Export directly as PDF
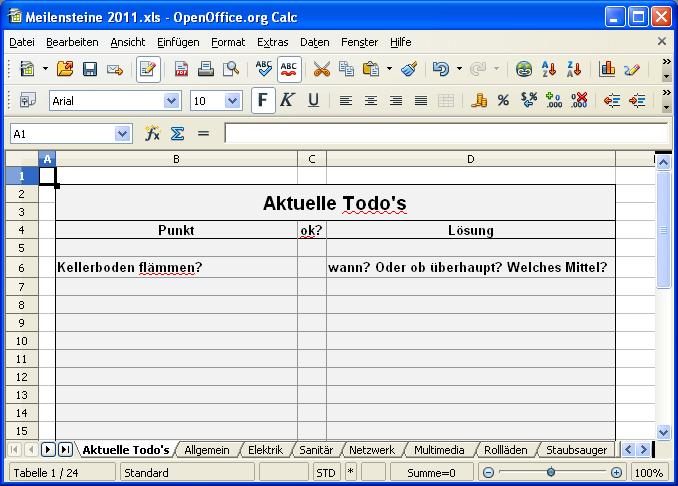Image resolution: width=678 pixels, height=486 pixels. [182, 69]
